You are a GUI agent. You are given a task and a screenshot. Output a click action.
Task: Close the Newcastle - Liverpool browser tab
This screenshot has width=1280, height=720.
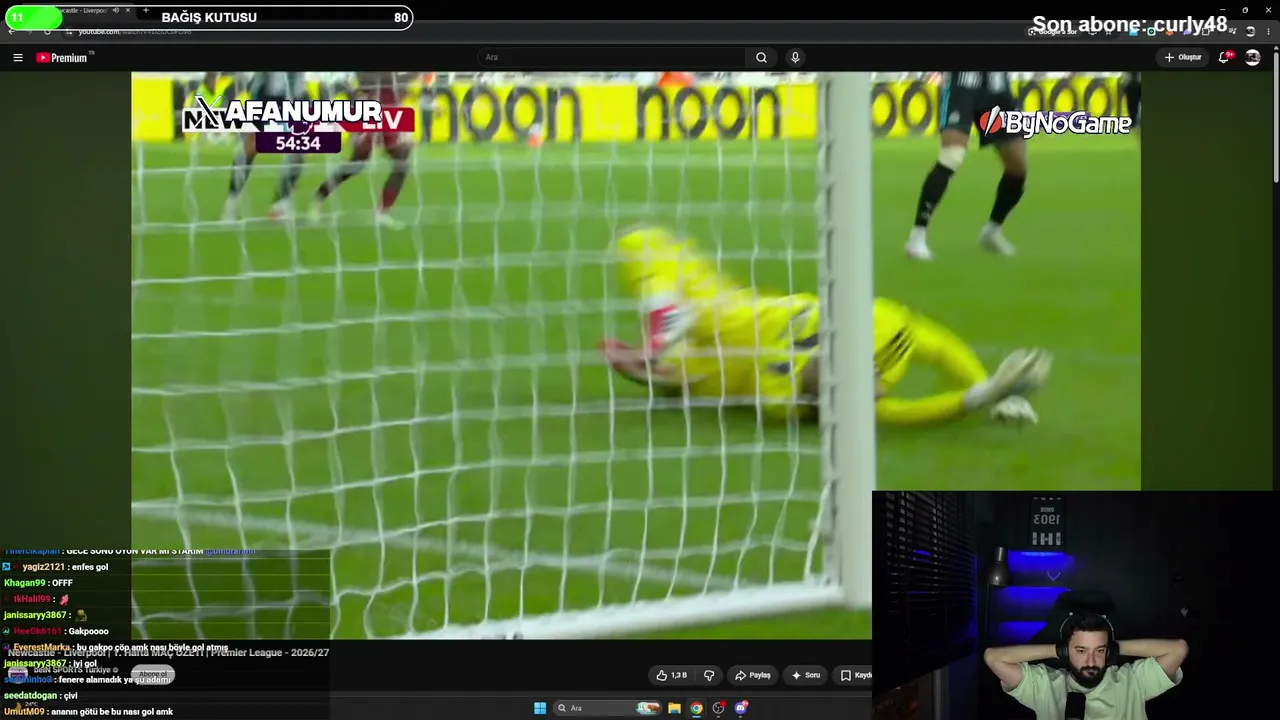click(128, 10)
